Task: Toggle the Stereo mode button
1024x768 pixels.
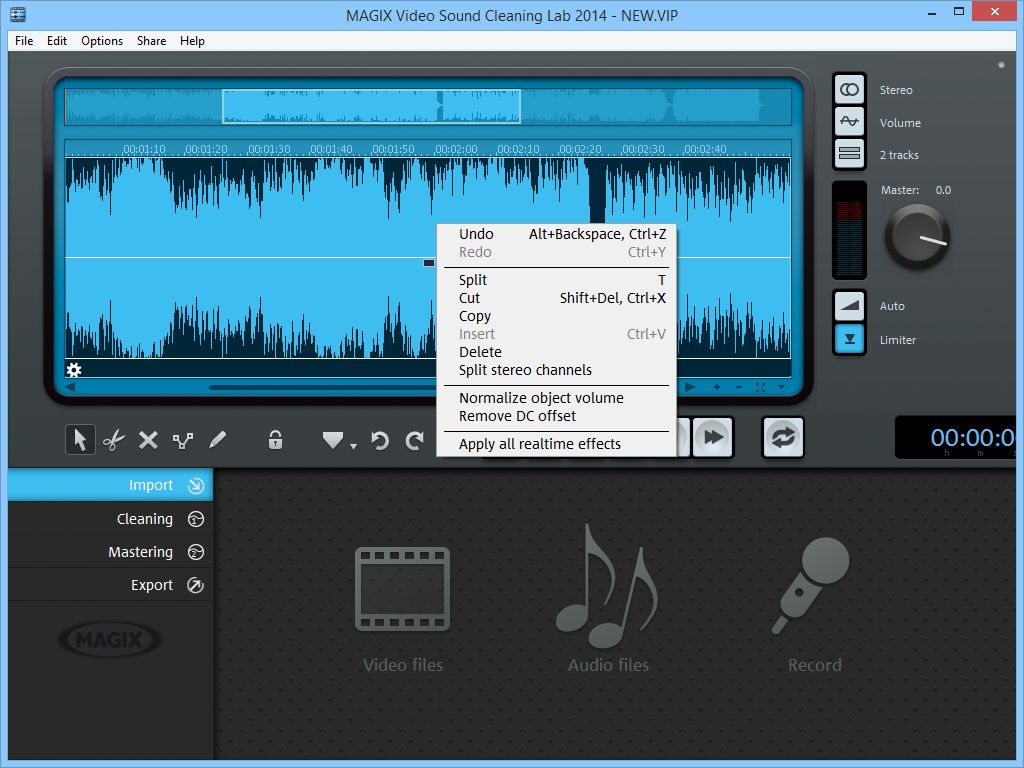Action: (x=849, y=89)
